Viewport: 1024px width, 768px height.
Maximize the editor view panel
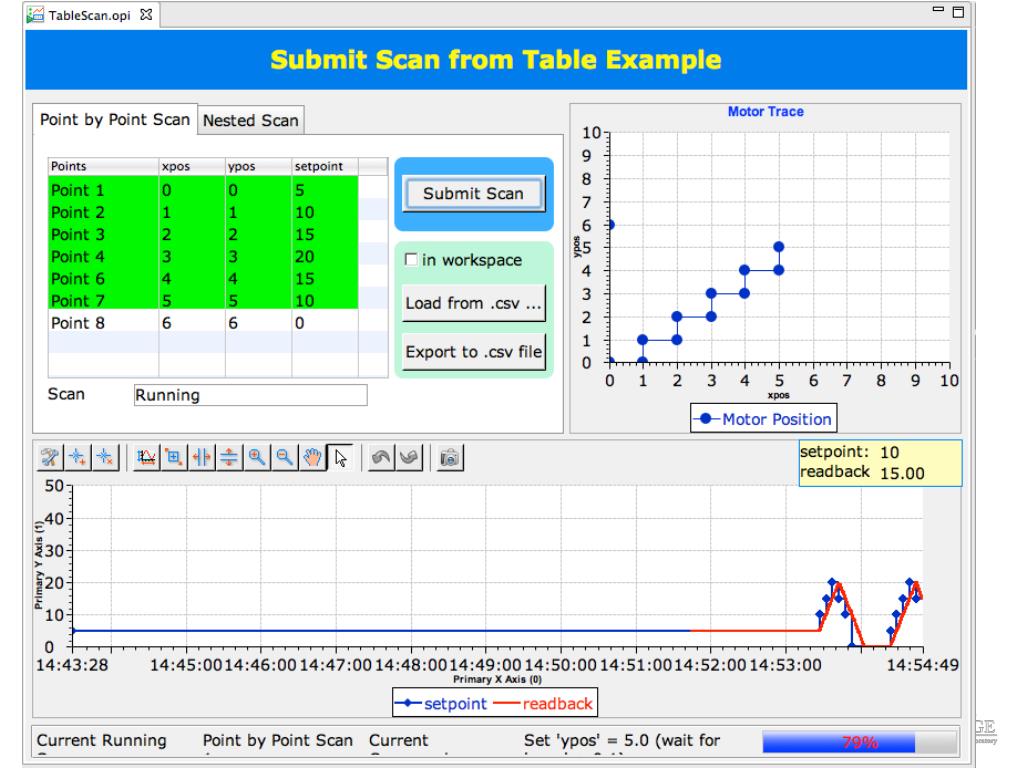click(959, 12)
